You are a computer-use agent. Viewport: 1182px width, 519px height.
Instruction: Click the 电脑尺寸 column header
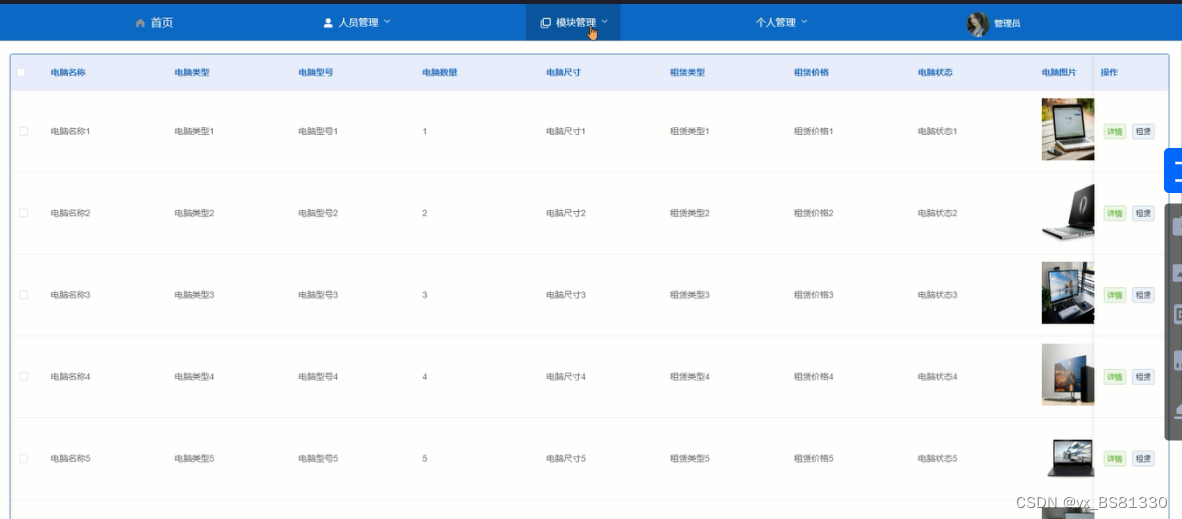click(x=563, y=72)
